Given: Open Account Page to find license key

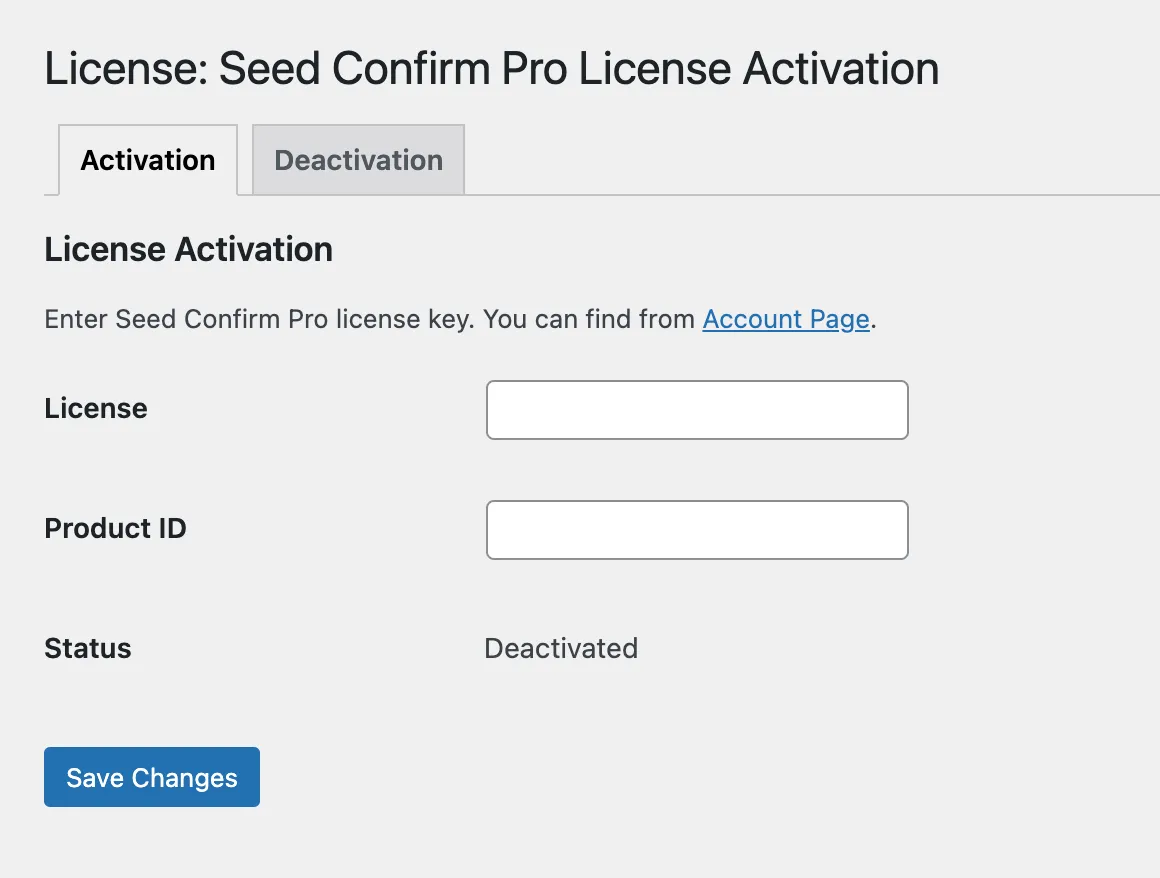Looking at the screenshot, I should (x=786, y=319).
